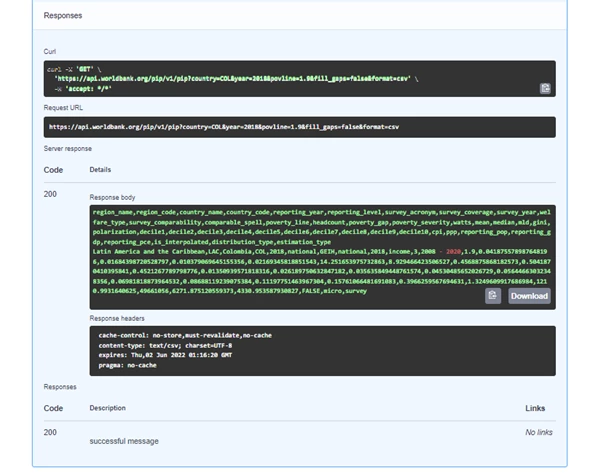Click the 'Request URL' label

click(63, 108)
